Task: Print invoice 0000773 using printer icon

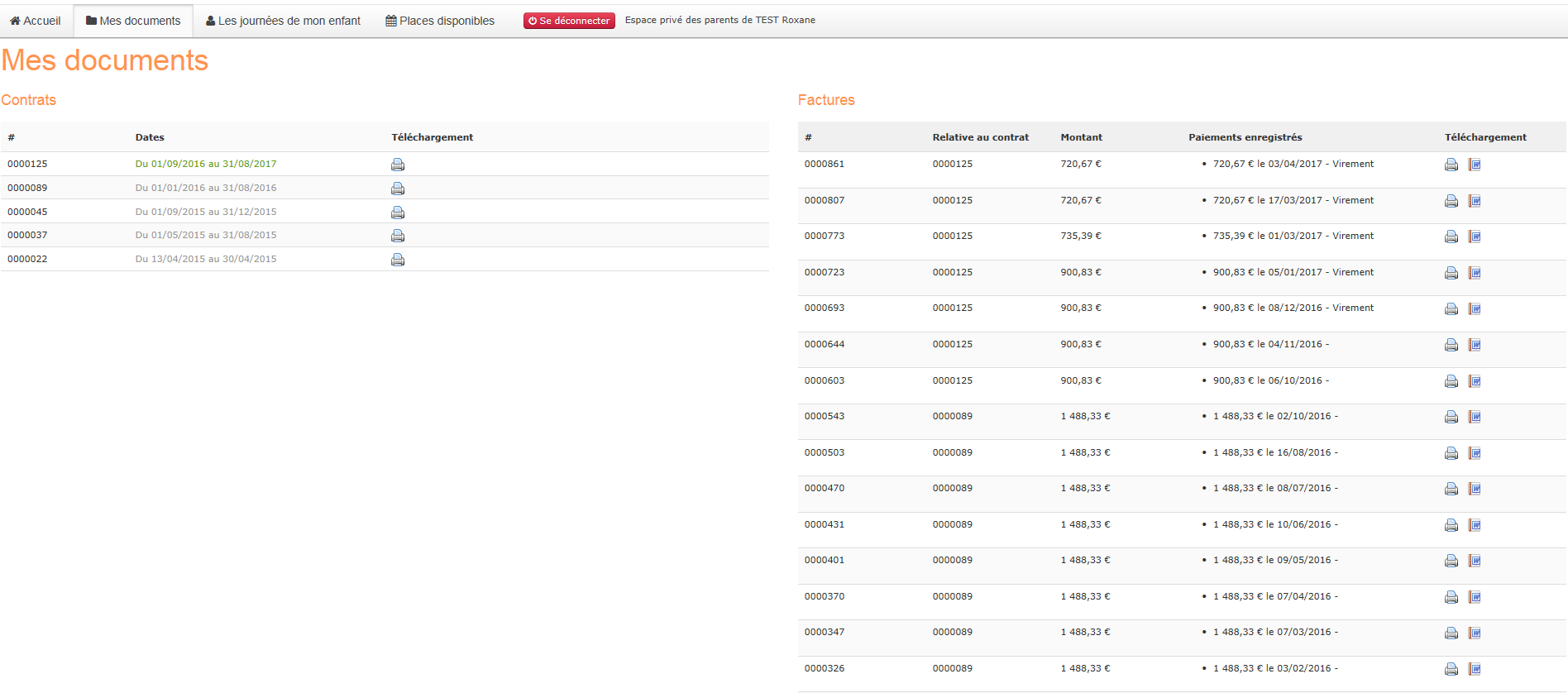Action: tap(1451, 237)
